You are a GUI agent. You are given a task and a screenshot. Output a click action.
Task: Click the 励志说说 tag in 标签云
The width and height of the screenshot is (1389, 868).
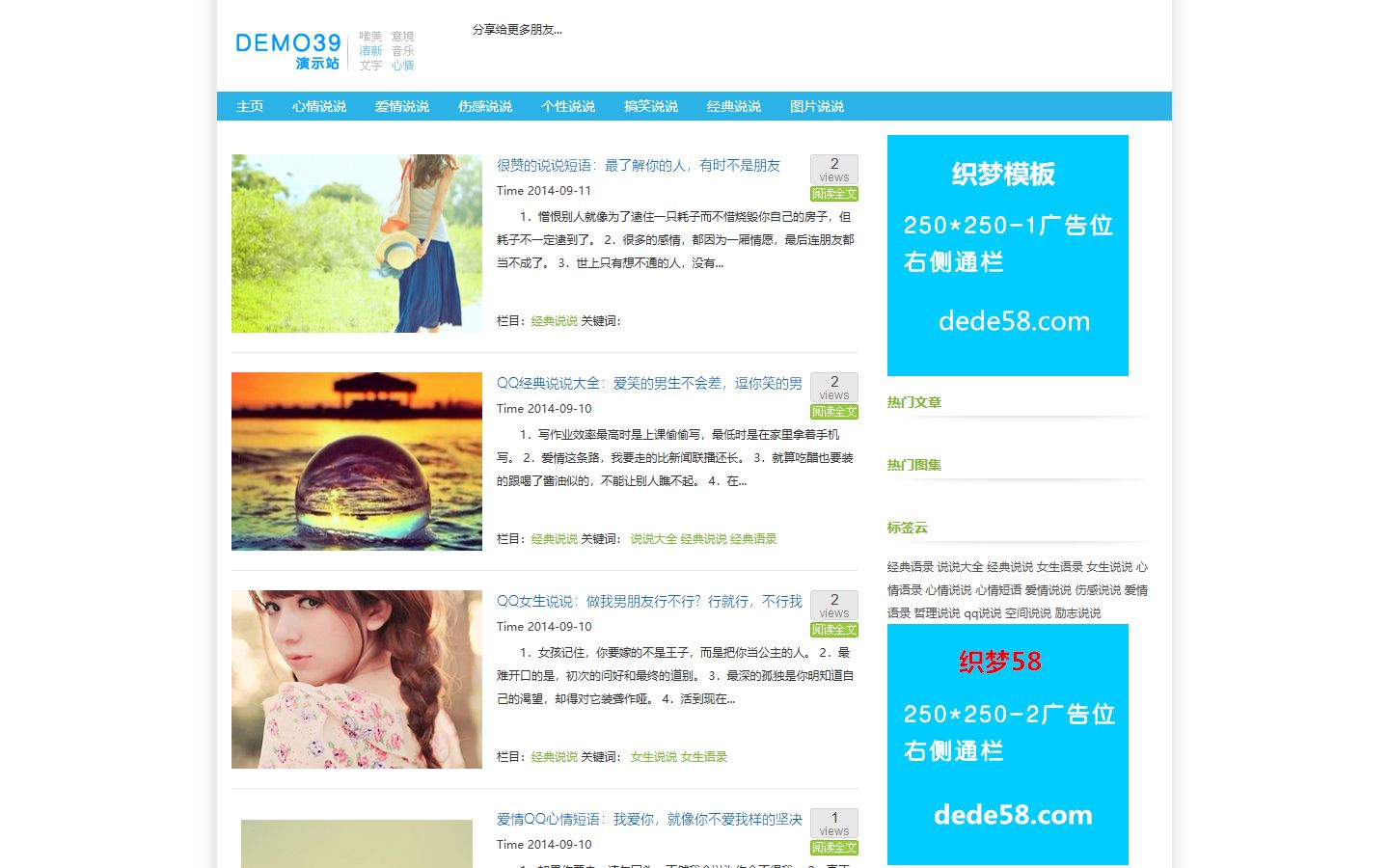coord(1077,613)
